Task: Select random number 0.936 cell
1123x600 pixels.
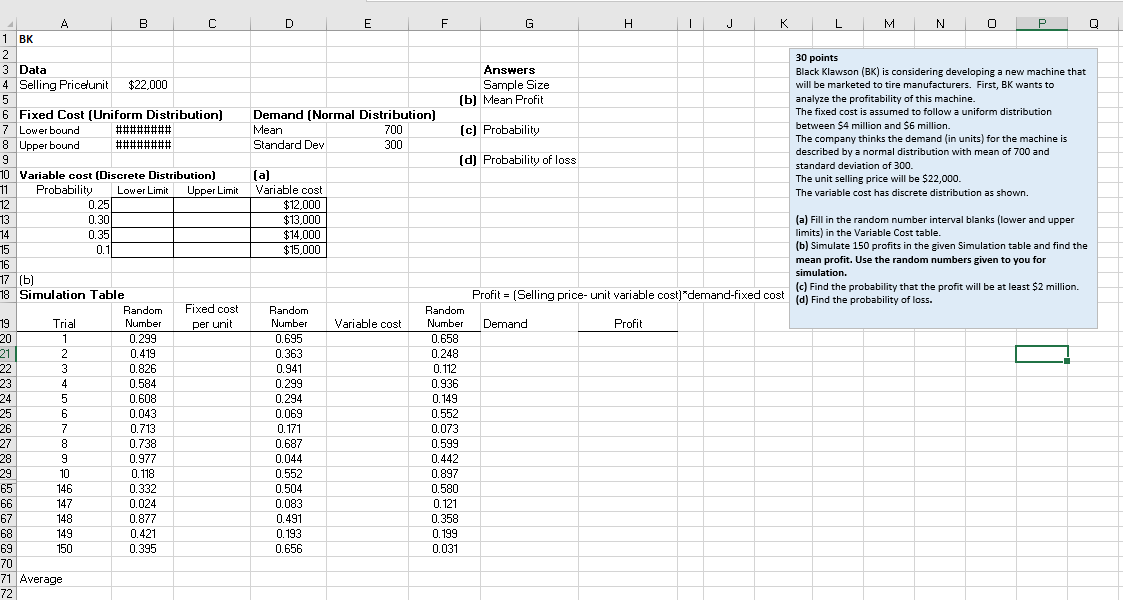Action: click(445, 384)
